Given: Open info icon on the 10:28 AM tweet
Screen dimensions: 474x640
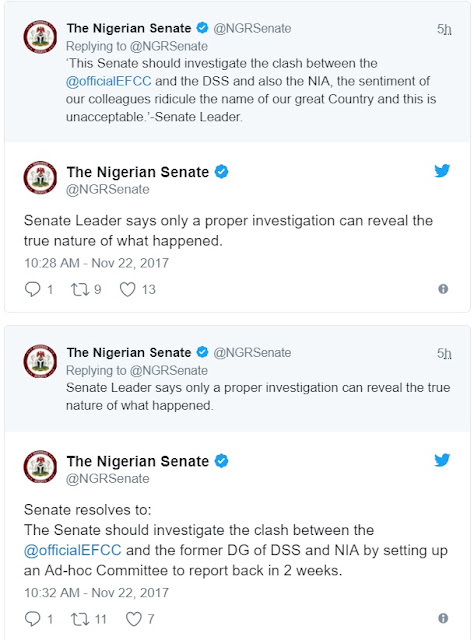Looking at the screenshot, I should 443,289.
